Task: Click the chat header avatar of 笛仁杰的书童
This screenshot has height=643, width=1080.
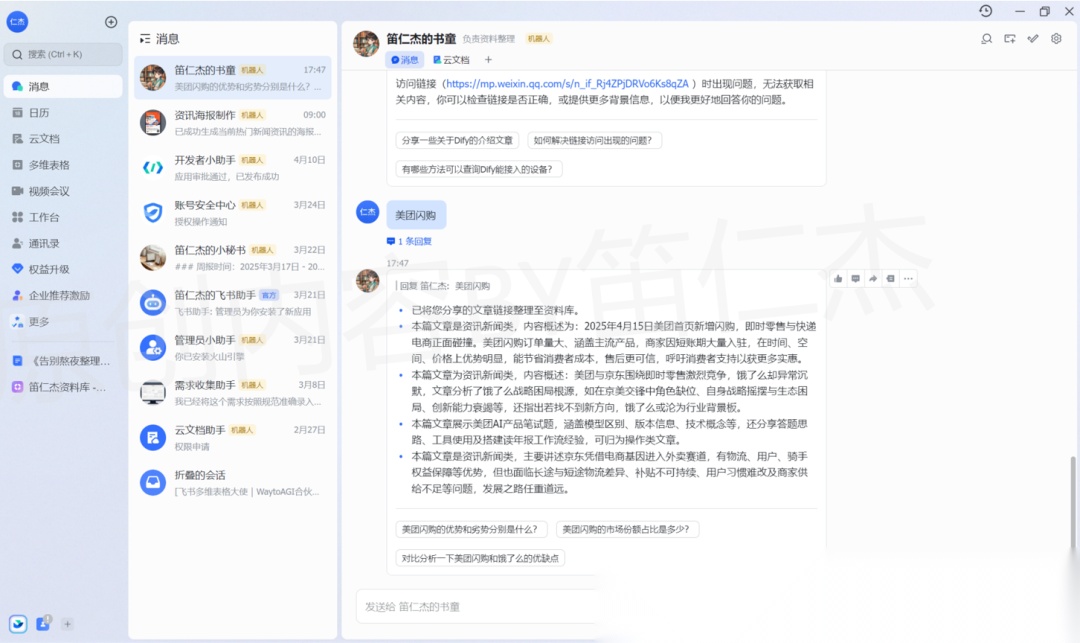Action: [366, 43]
